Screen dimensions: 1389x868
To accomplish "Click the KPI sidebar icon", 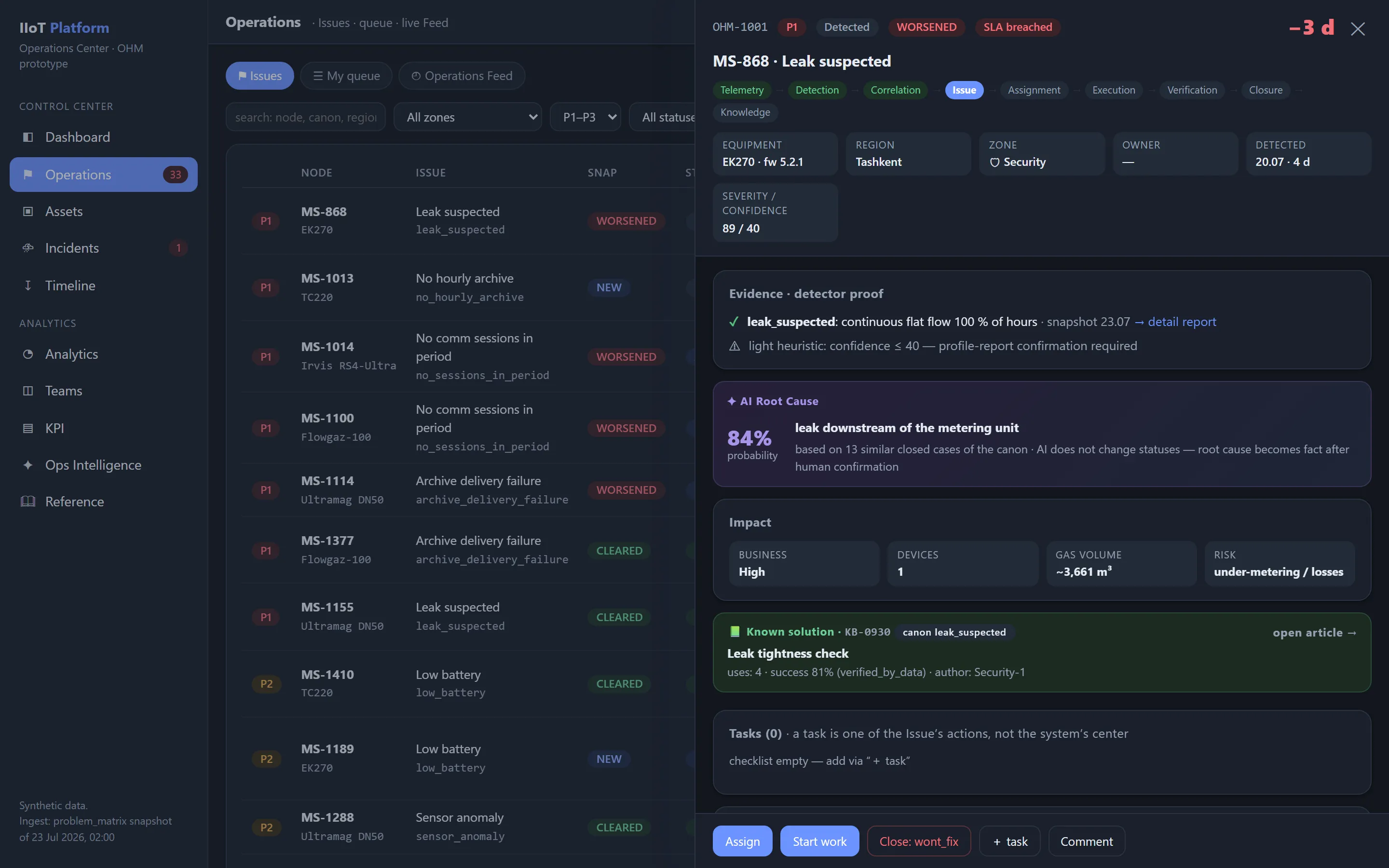I will tap(27, 428).
